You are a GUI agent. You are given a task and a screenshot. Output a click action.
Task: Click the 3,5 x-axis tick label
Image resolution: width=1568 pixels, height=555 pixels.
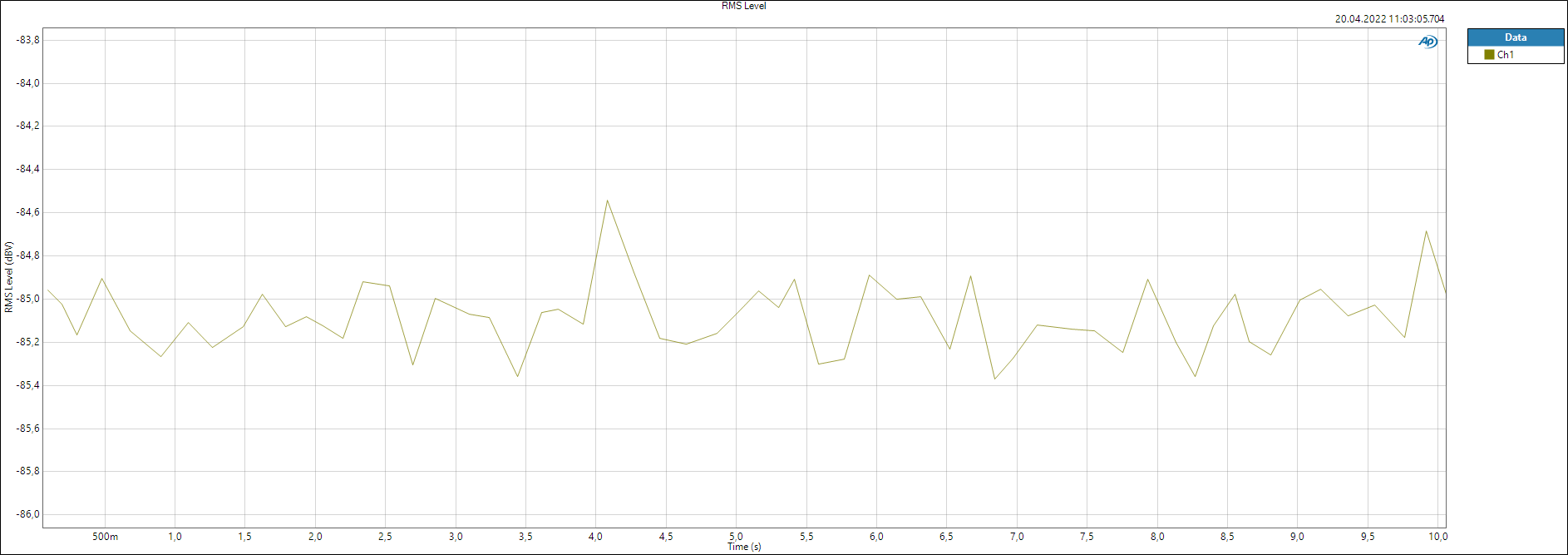pos(525,537)
